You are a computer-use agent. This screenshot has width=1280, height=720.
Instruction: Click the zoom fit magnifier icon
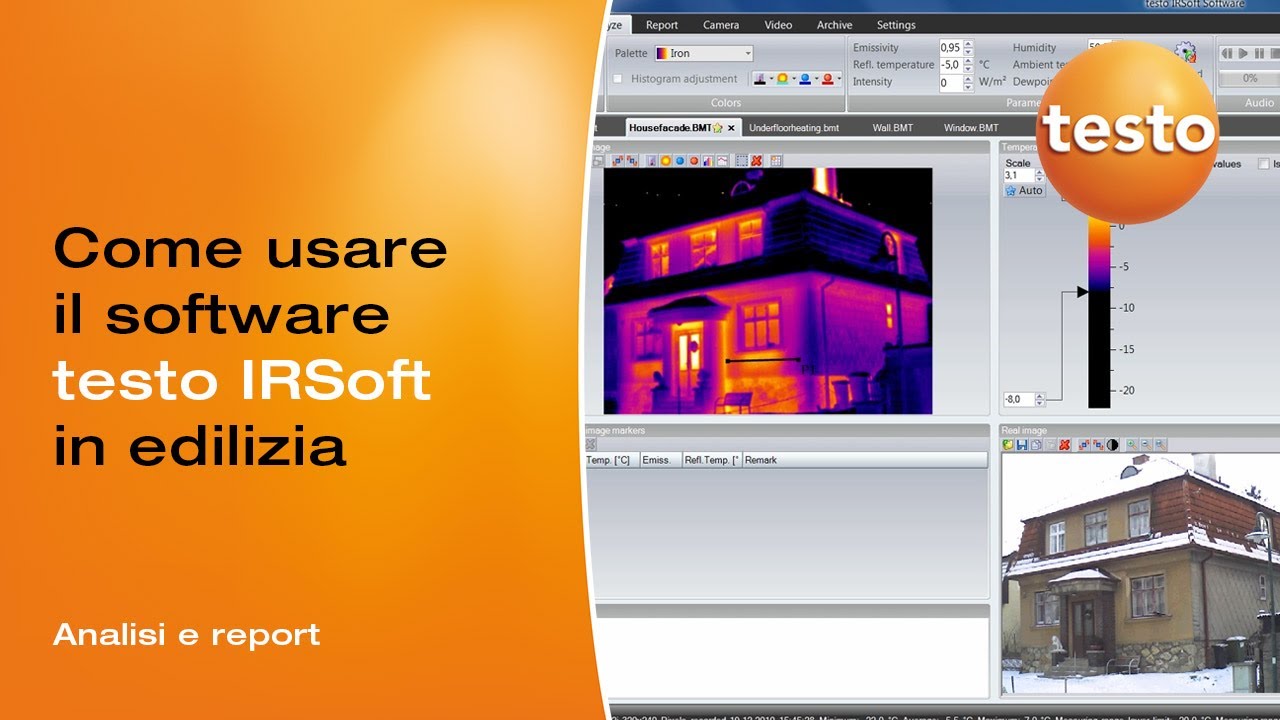click(1160, 444)
